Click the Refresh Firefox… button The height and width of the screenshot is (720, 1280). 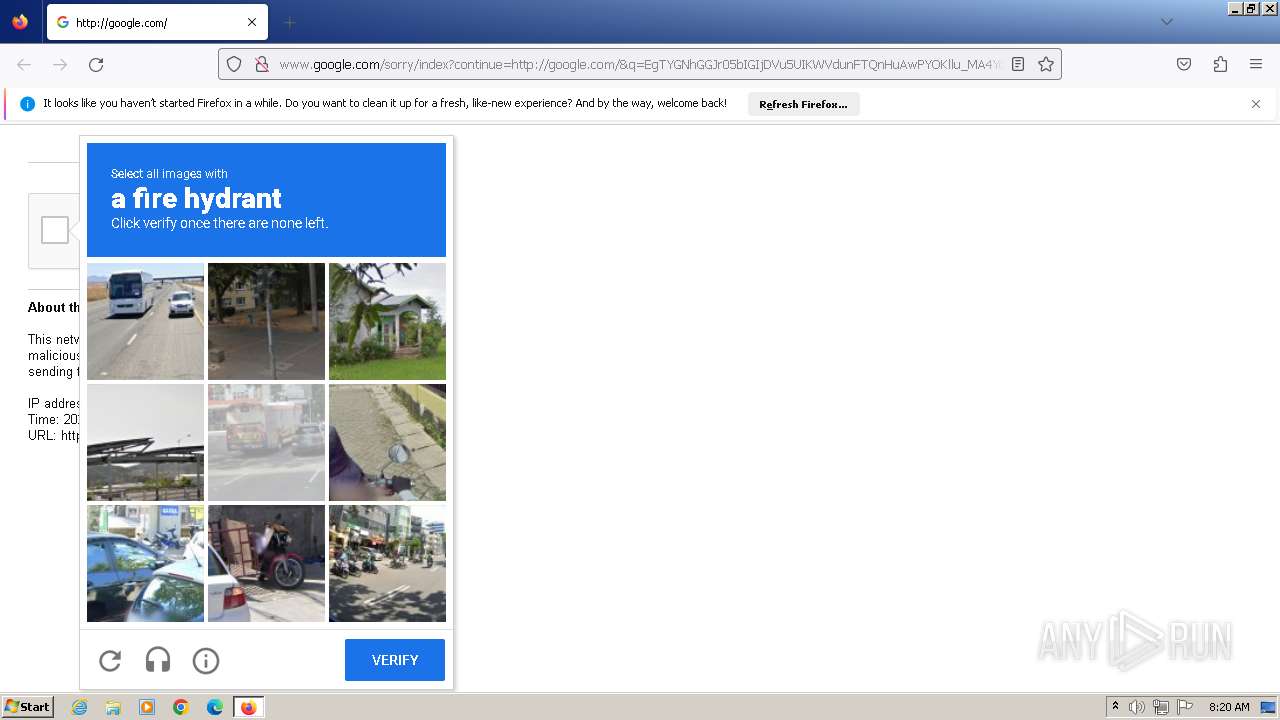(803, 104)
